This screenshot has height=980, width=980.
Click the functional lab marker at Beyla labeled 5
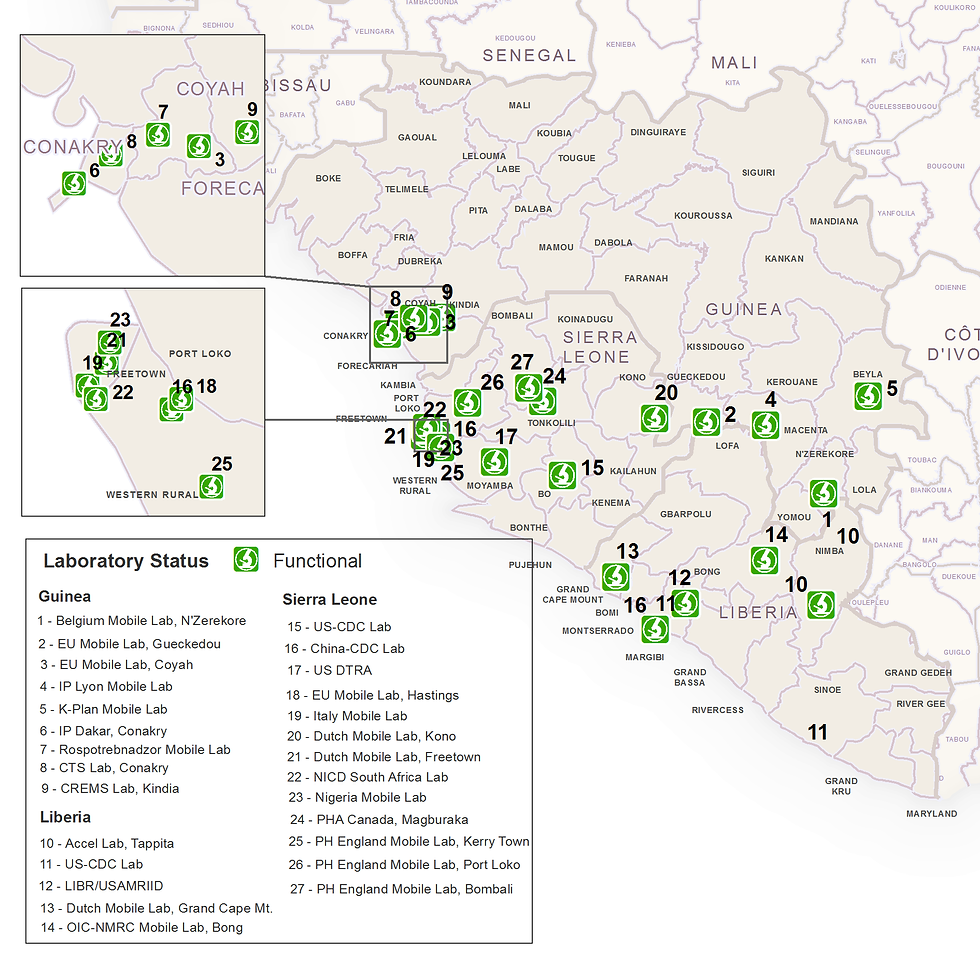coord(869,396)
